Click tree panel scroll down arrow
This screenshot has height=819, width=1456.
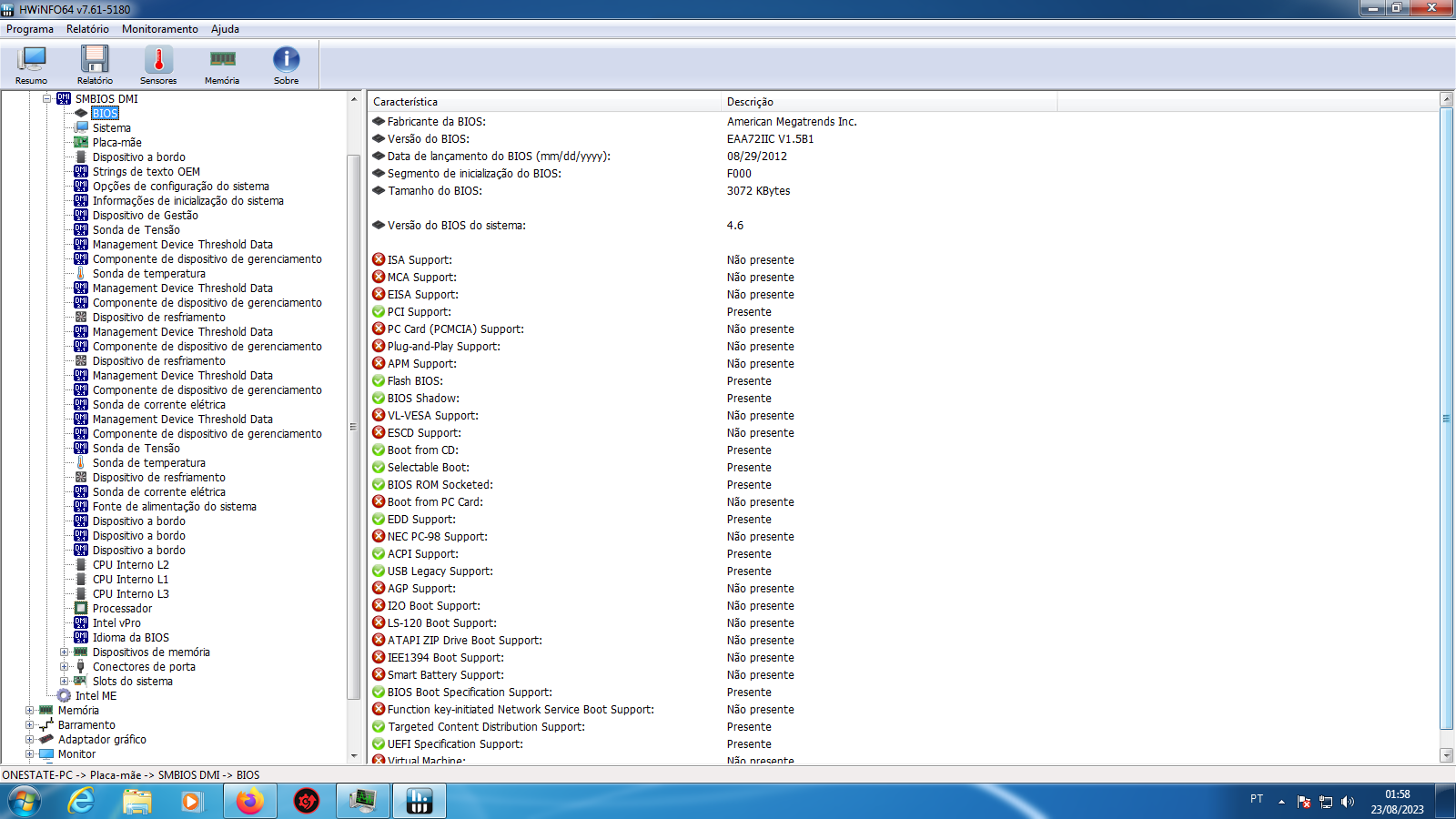click(354, 756)
